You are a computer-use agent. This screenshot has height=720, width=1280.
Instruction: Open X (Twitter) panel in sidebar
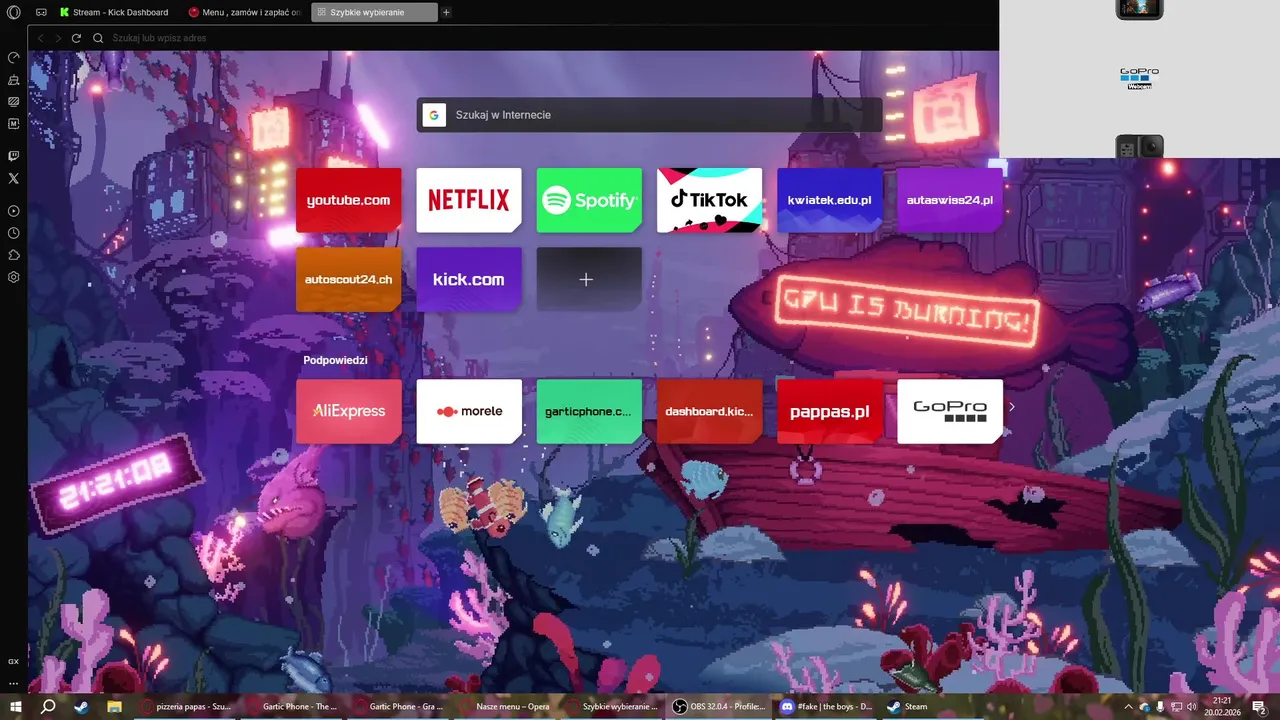pos(14,178)
